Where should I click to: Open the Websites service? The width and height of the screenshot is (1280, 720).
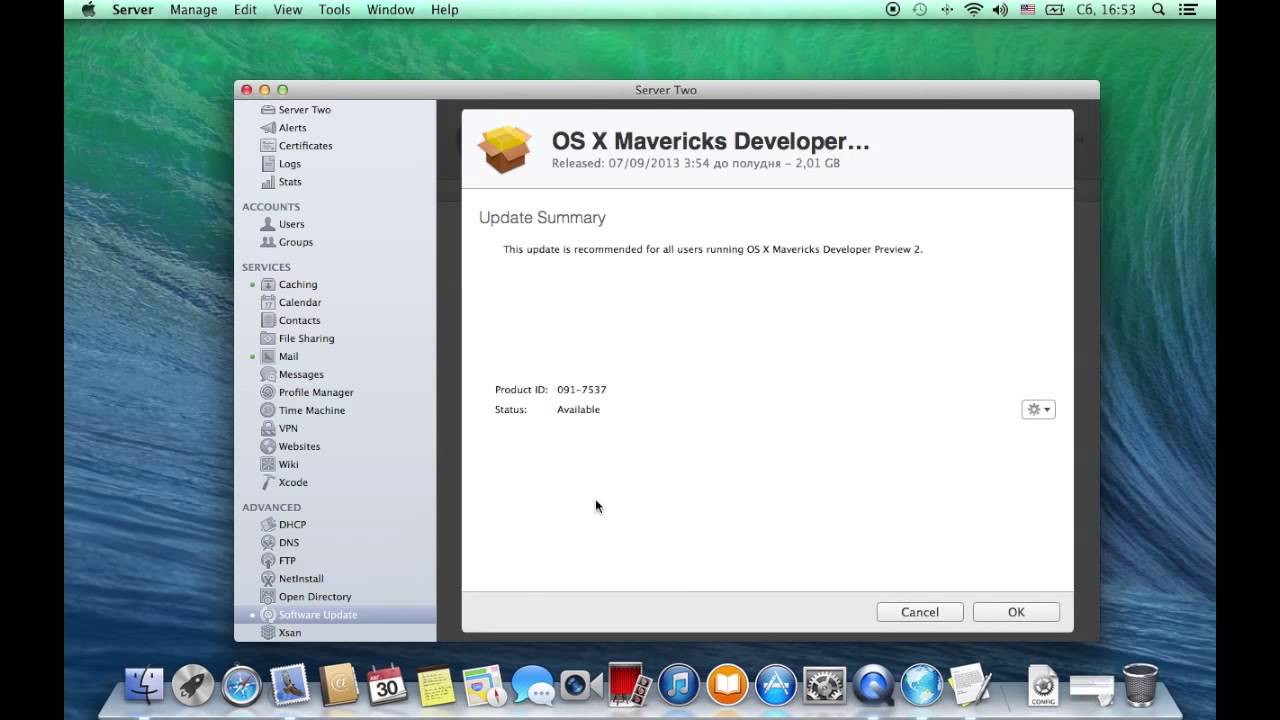pos(290,446)
